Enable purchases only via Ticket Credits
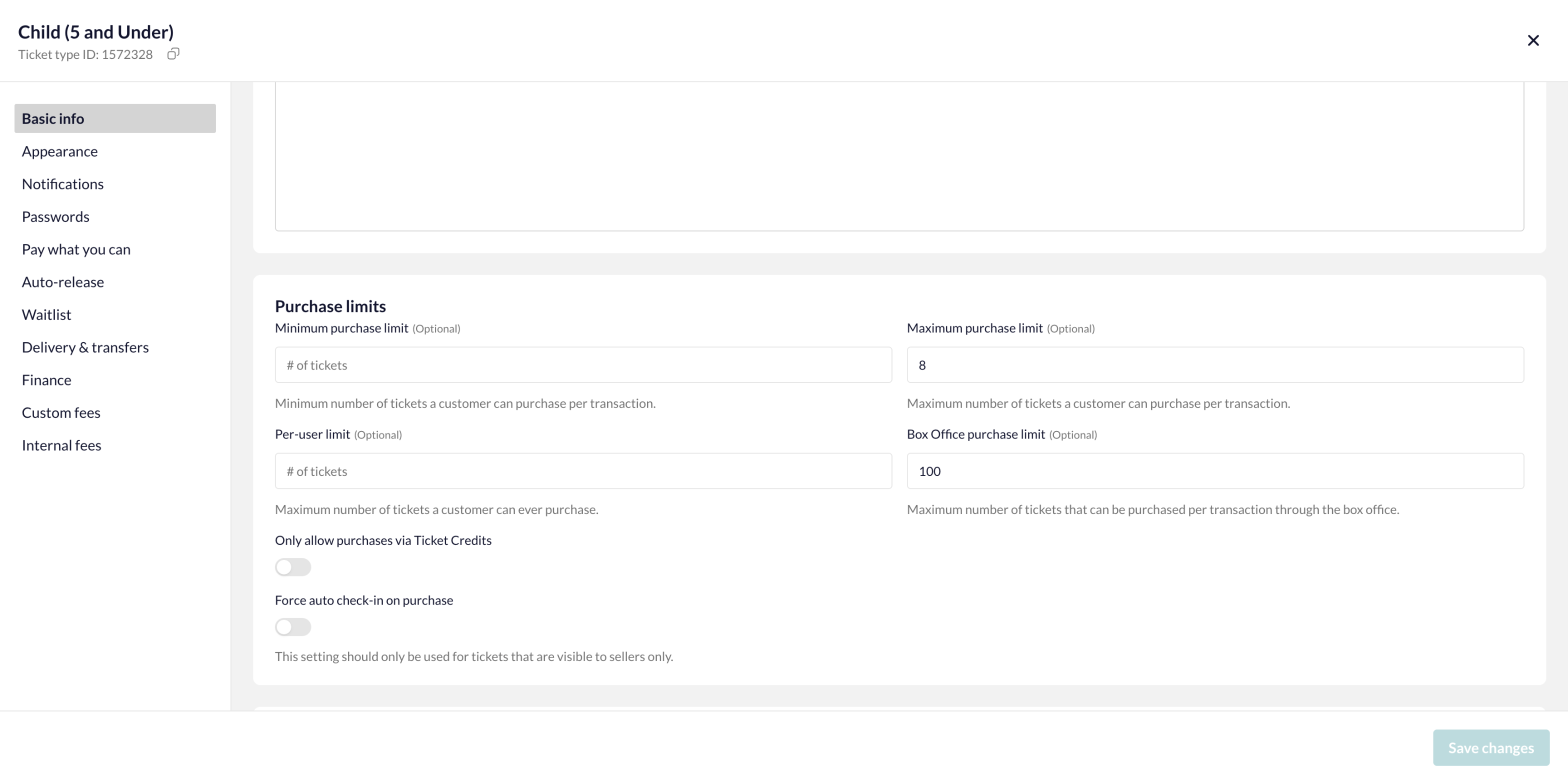 [293, 567]
